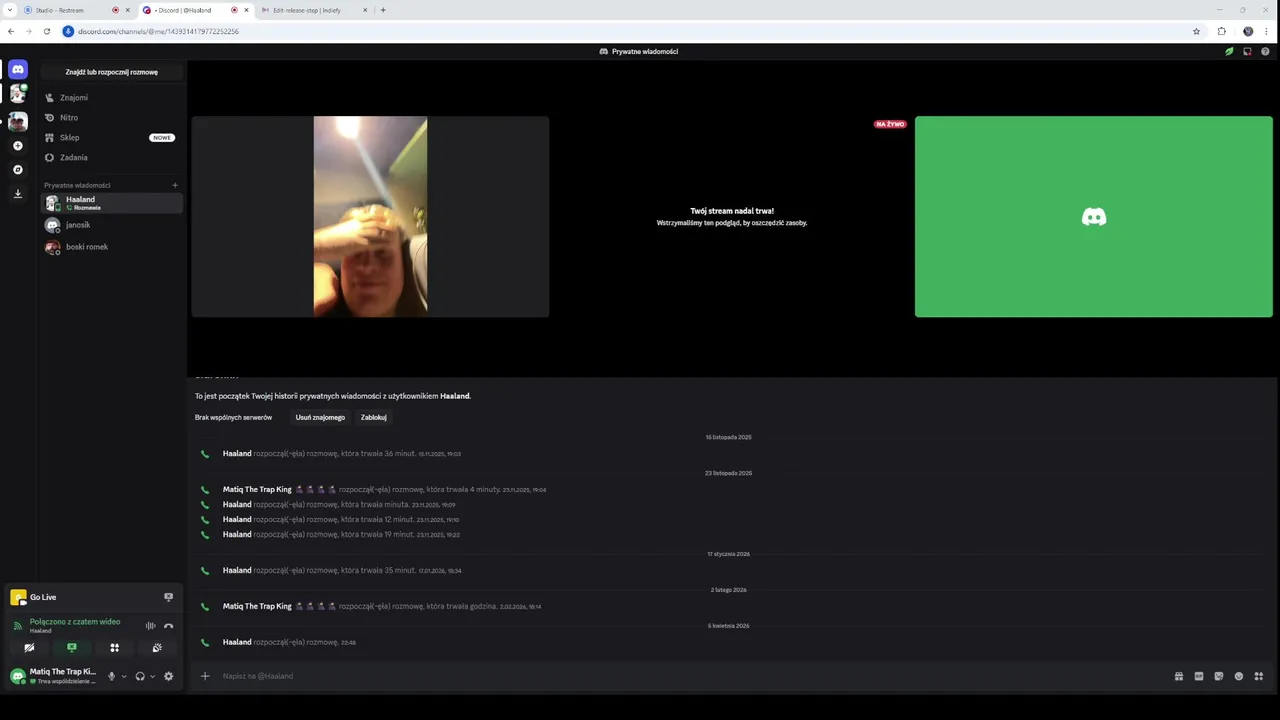Viewport: 1280px width, 720px height.
Task: Toggle the camera on or off
Action: pyautogui.click(x=29, y=648)
